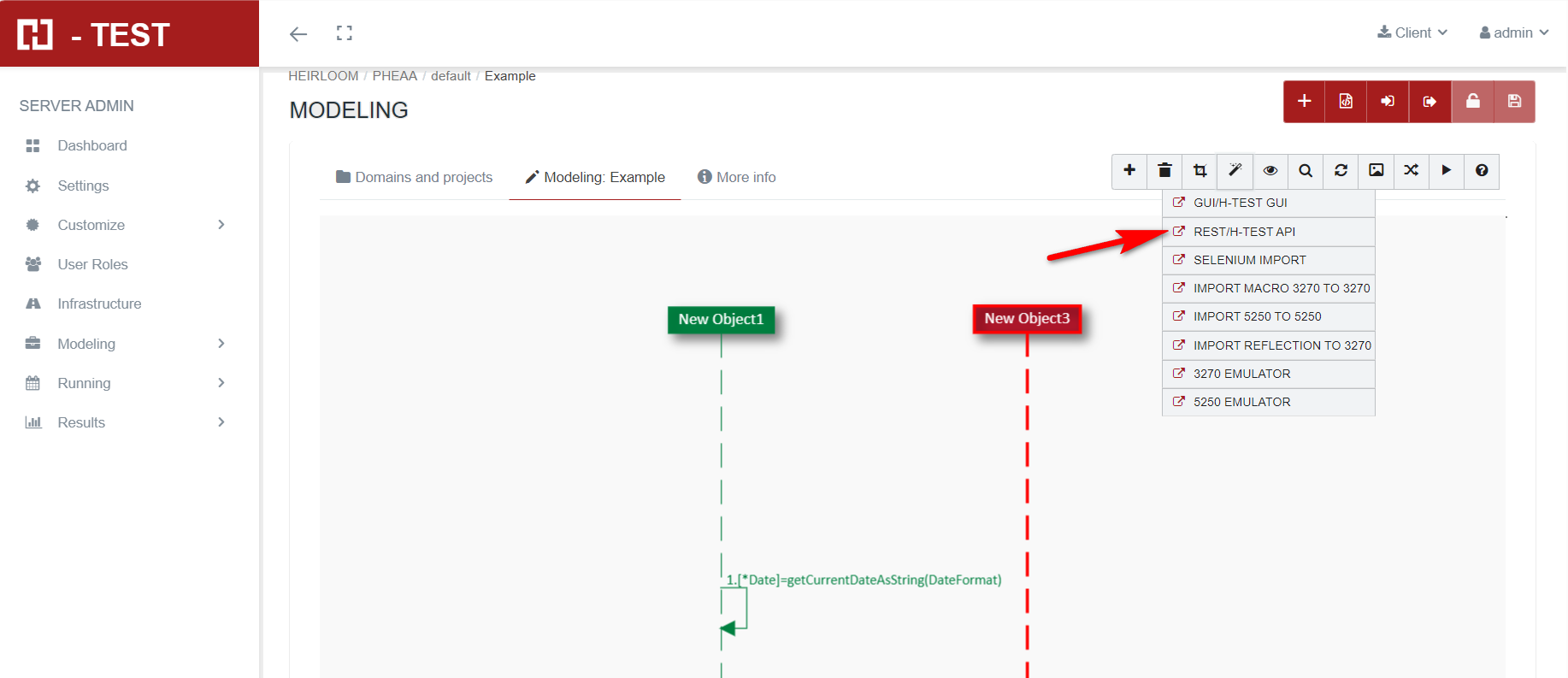This screenshot has height=678, width=1568.
Task: Expand the Customize sidebar menu
Action: pyautogui.click(x=128, y=225)
